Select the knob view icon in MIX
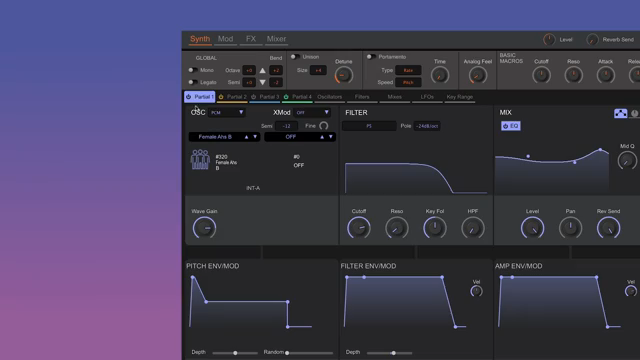 coord(634,113)
